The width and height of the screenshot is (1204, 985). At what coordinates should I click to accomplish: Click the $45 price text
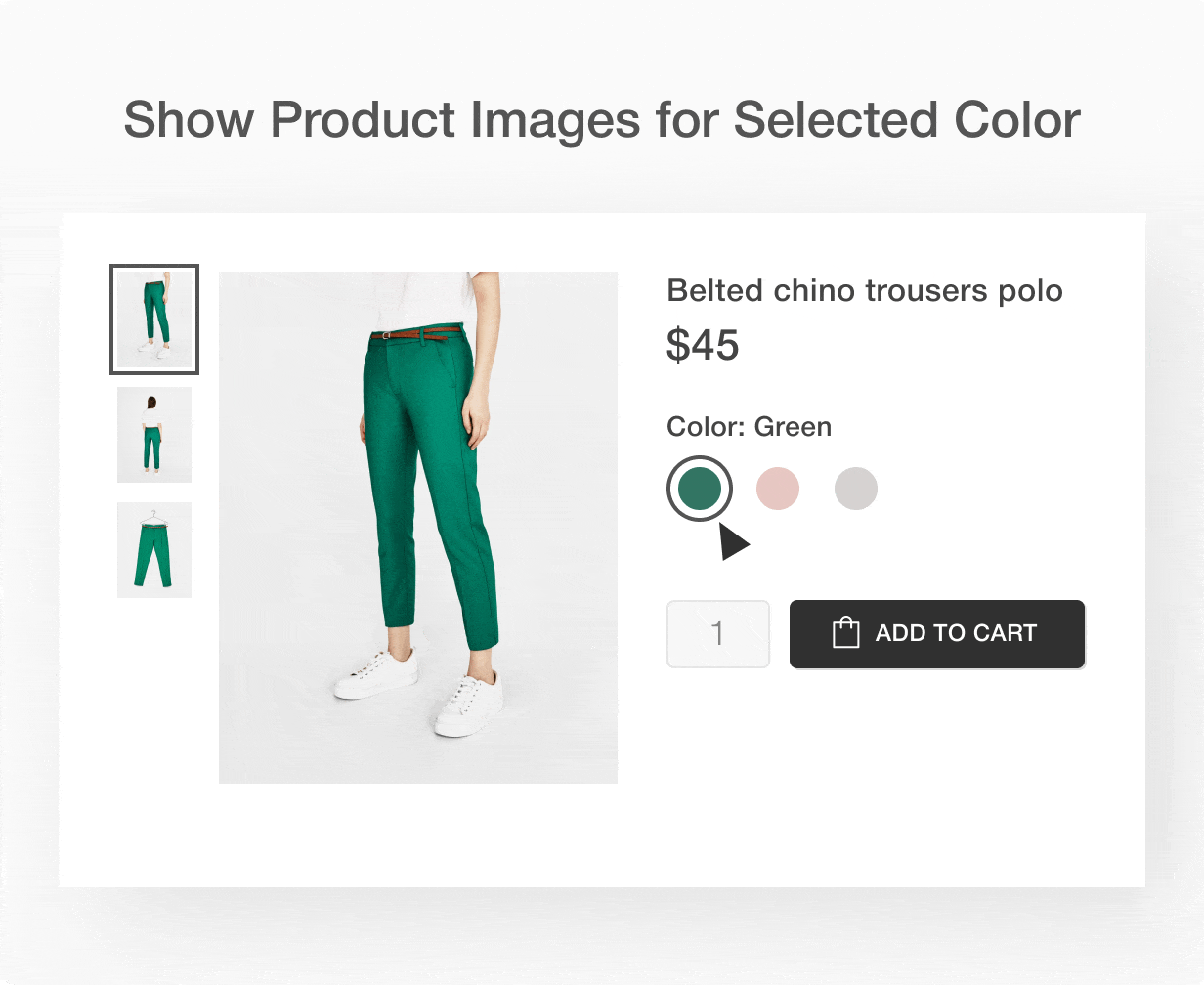click(703, 345)
